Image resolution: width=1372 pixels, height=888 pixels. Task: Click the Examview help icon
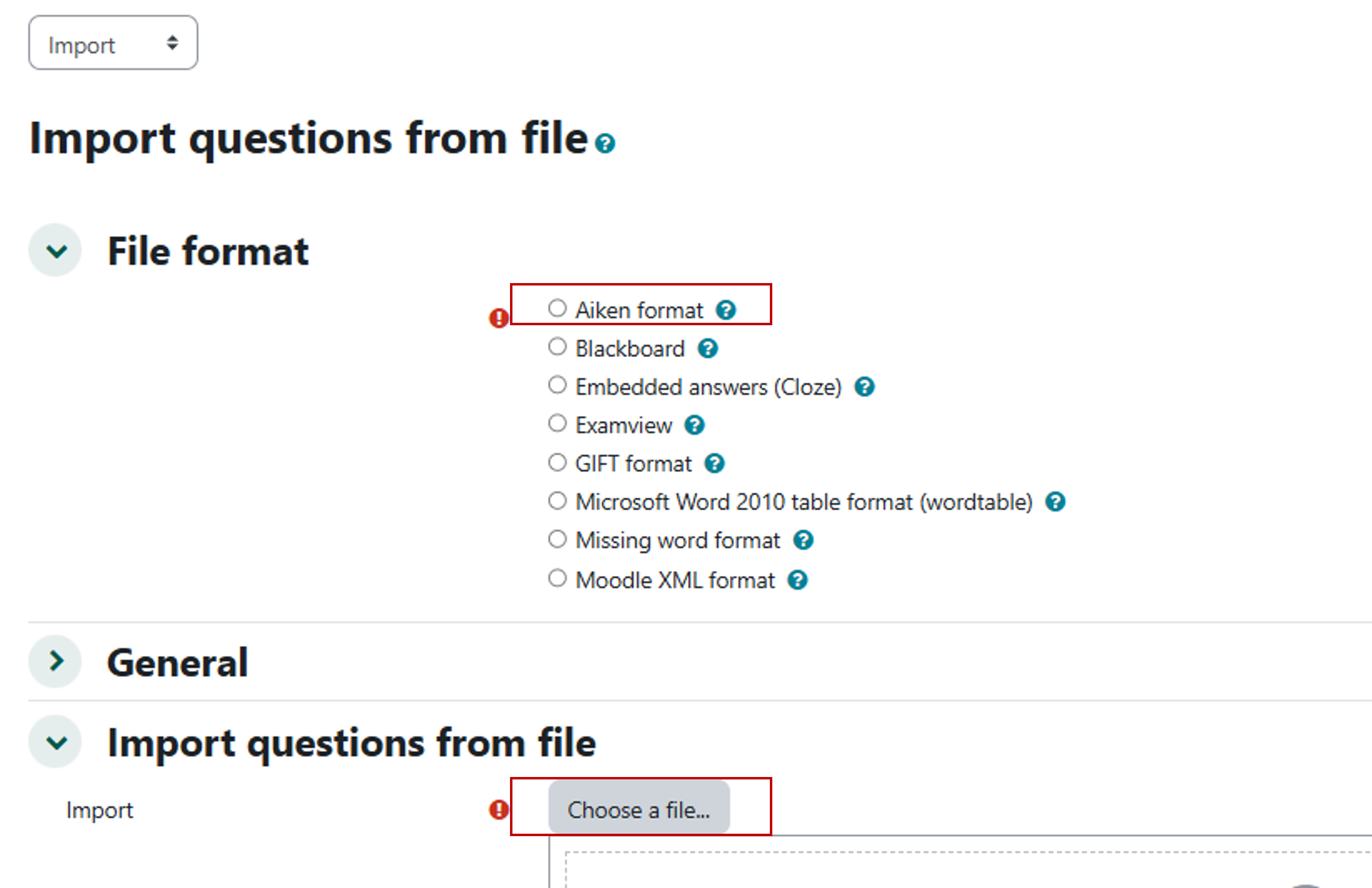point(694,425)
